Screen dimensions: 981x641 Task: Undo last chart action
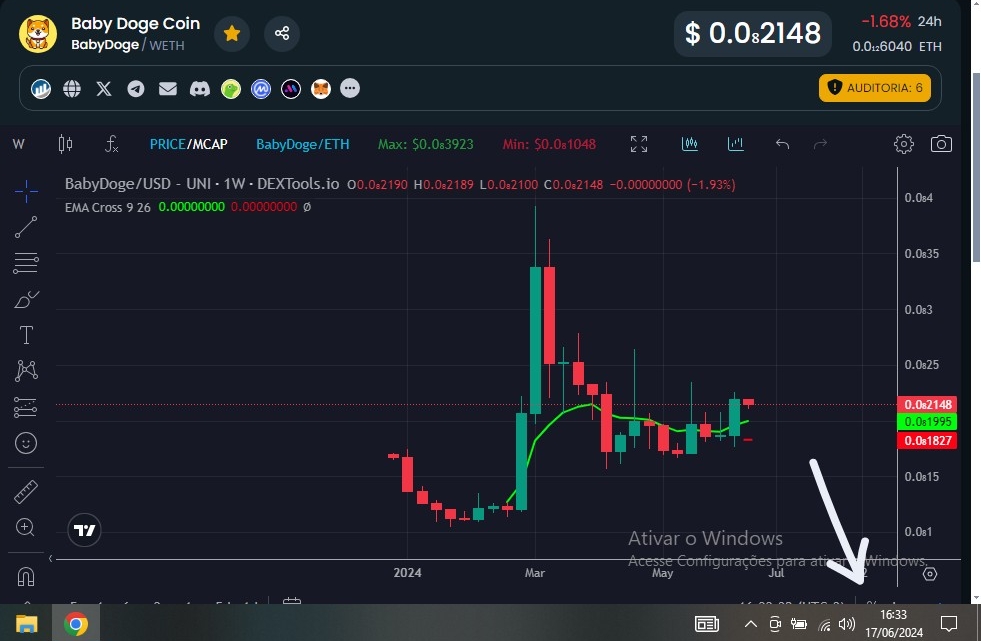[782, 144]
